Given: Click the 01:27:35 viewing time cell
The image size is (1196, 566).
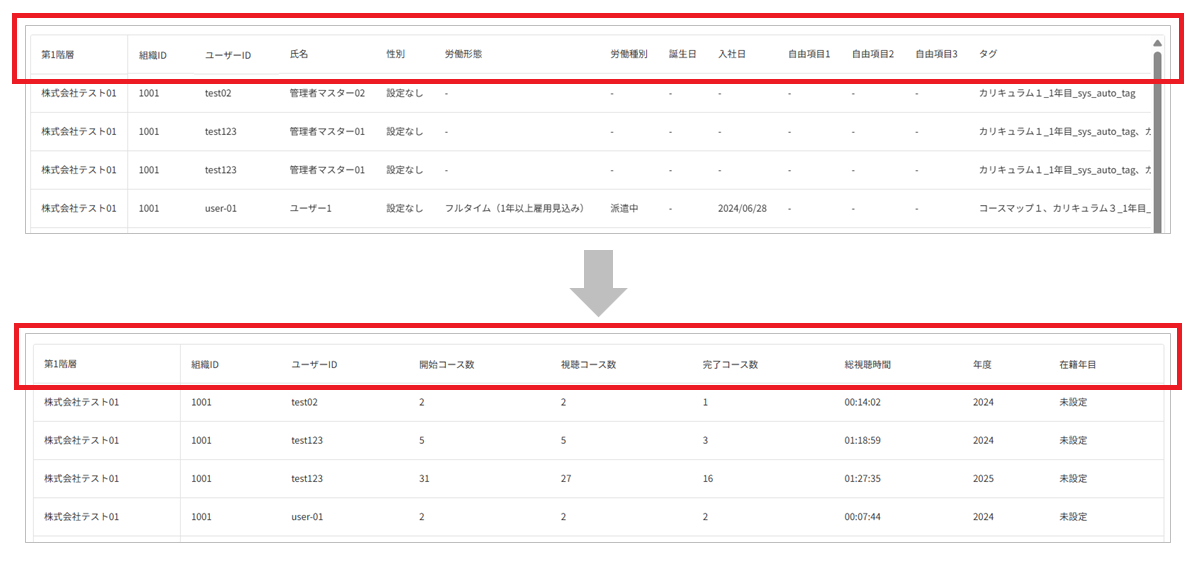Looking at the screenshot, I should [863, 479].
